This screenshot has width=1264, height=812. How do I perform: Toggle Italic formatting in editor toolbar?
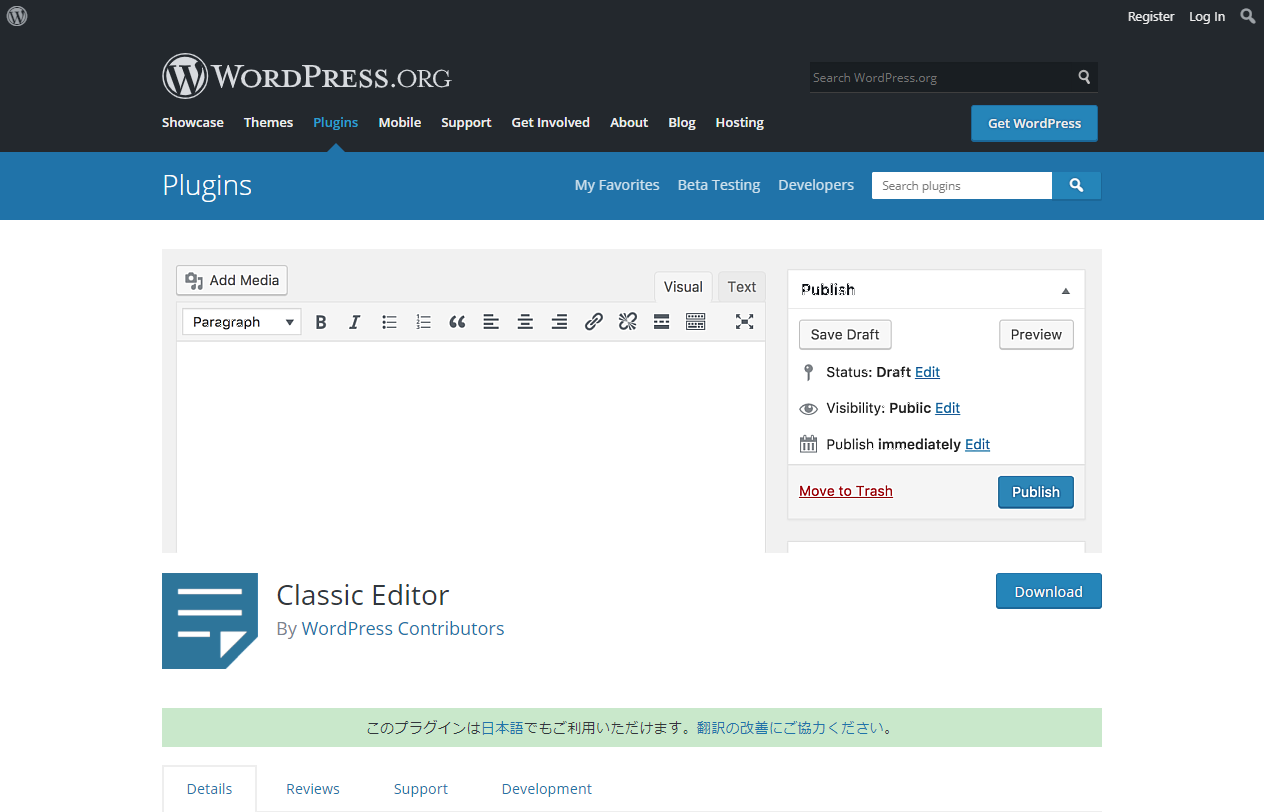tap(354, 322)
